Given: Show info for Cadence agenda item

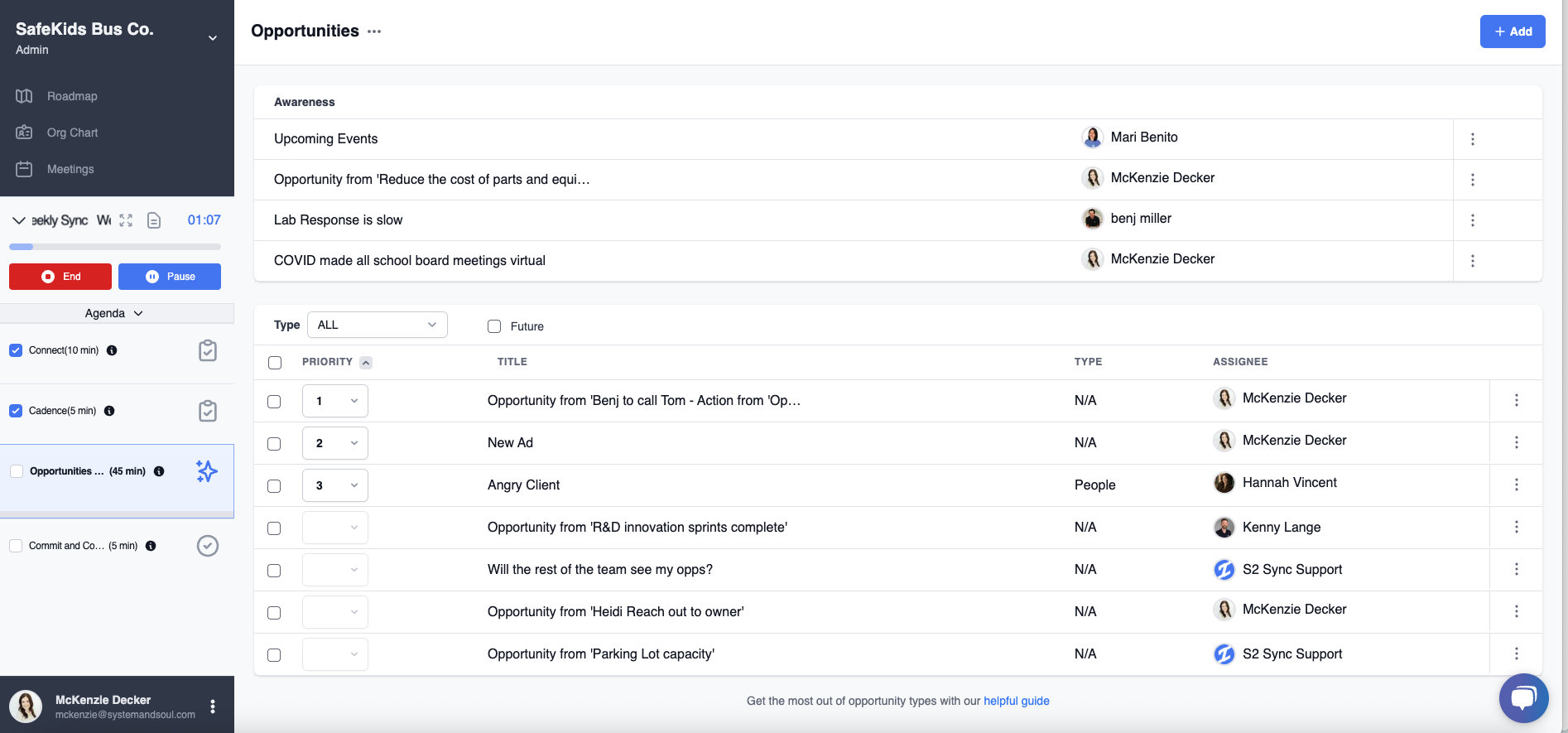Looking at the screenshot, I should tap(109, 411).
